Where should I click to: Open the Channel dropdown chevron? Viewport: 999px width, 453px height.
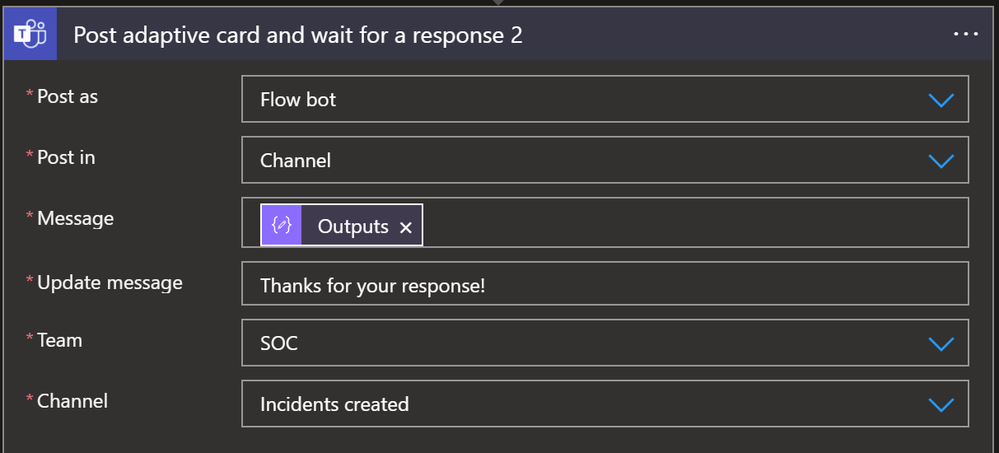tap(941, 405)
